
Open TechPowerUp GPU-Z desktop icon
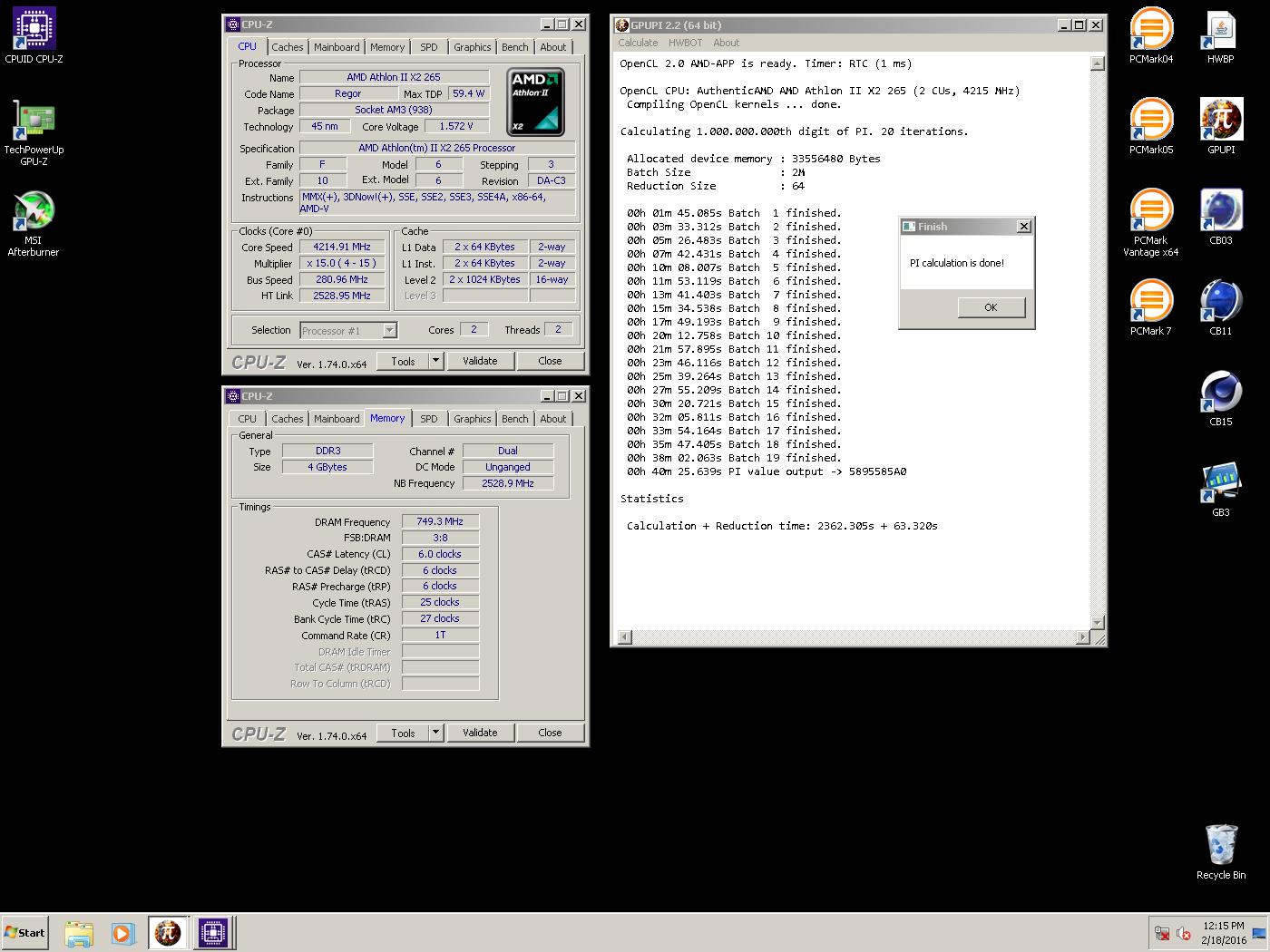(x=34, y=133)
